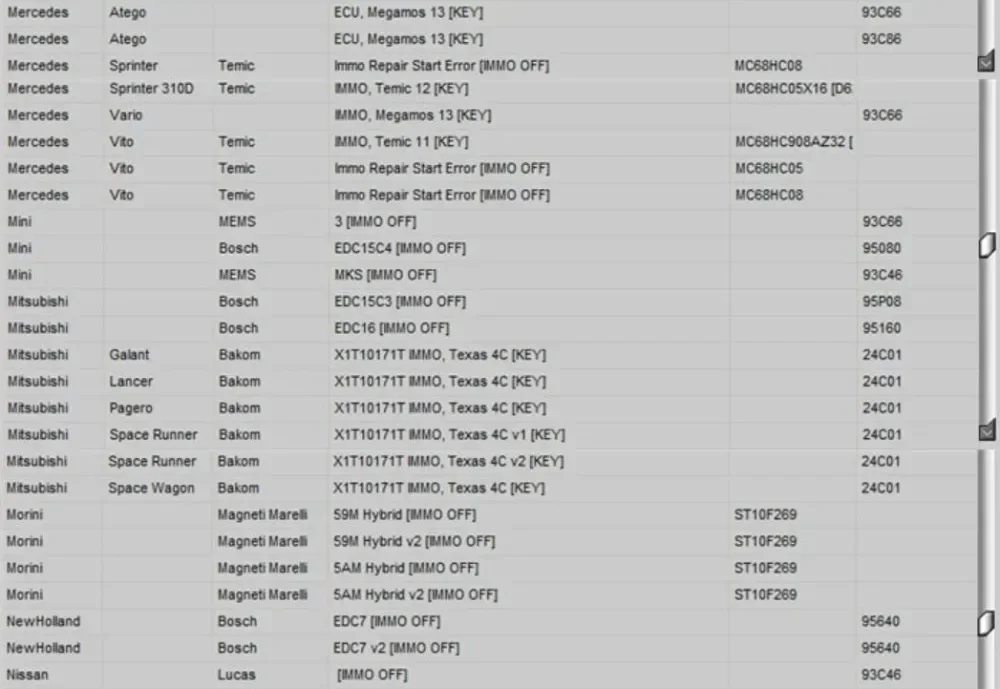This screenshot has width=1000, height=689.
Task: Pick the Mercedes Vito Temic 11 KEY row
Action: 489,142
